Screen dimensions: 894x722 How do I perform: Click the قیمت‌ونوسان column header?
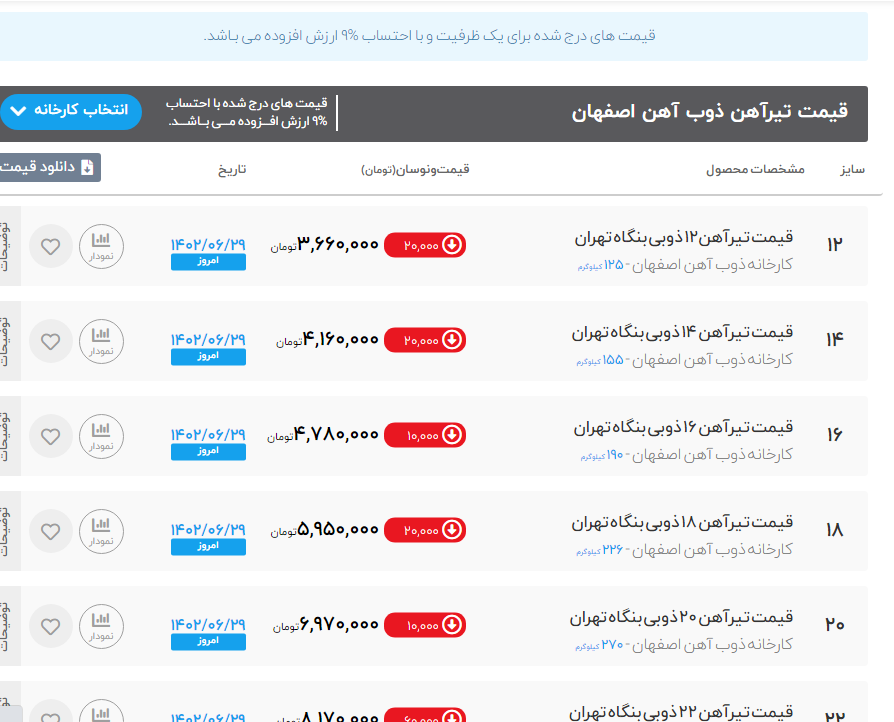[x=415, y=170]
